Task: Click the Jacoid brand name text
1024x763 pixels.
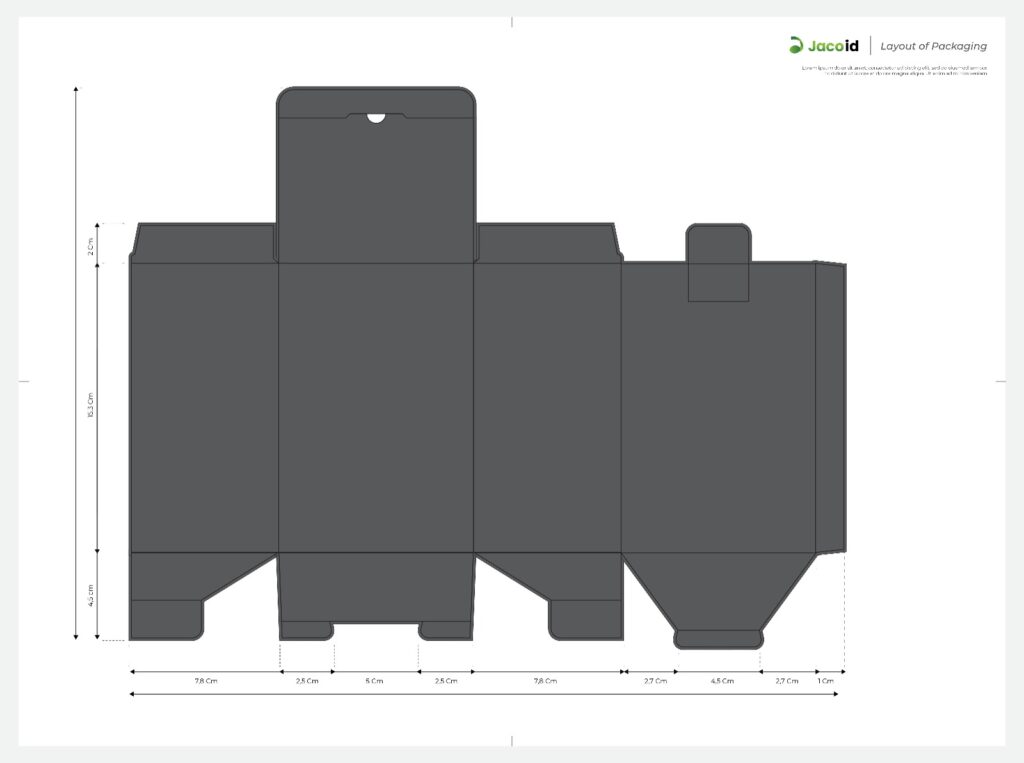Action: (832, 45)
